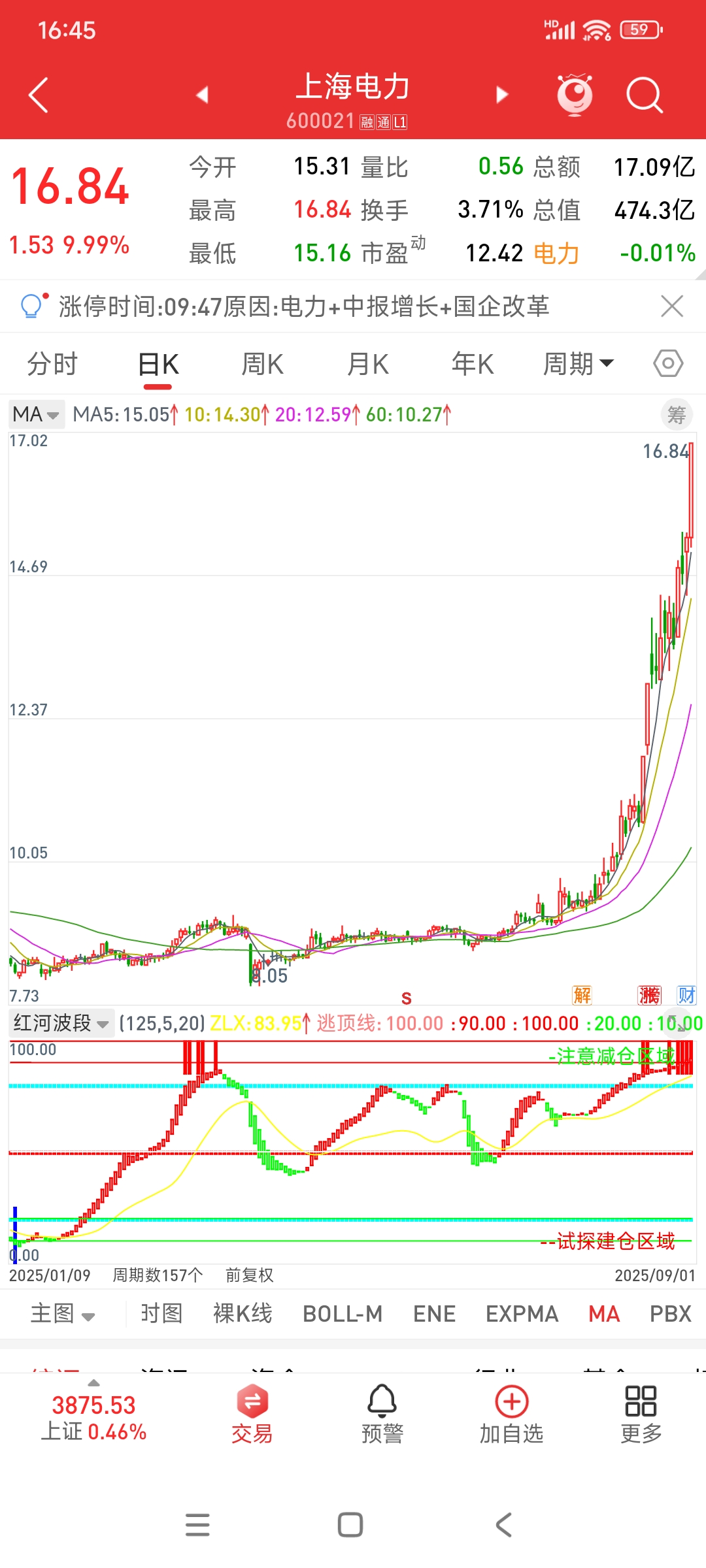Tap the 解 marker on chart
Image resolution: width=706 pixels, height=1568 pixels.
pyautogui.click(x=582, y=996)
